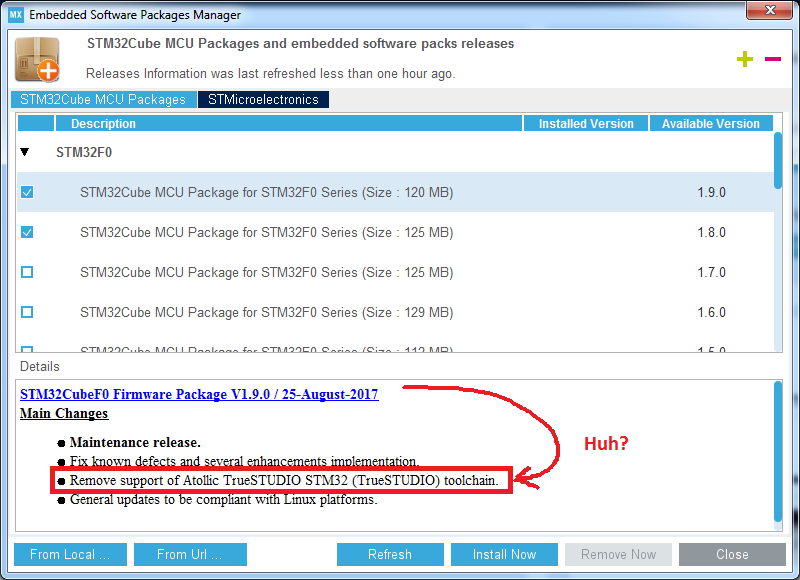This screenshot has width=800, height=580.
Task: Click the Close button at the bottom
Action: (732, 554)
